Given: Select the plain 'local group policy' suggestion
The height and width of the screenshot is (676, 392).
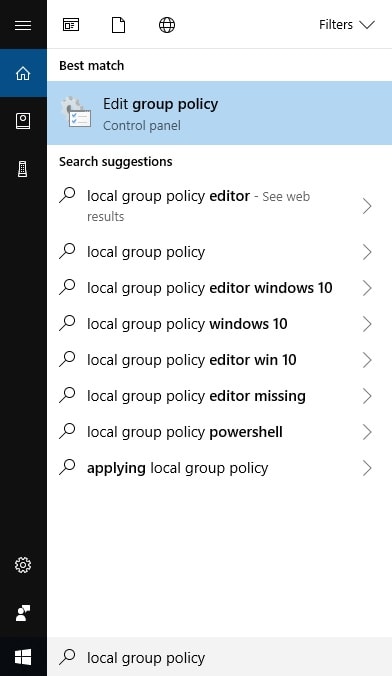Looking at the screenshot, I should pyautogui.click(x=220, y=252).
